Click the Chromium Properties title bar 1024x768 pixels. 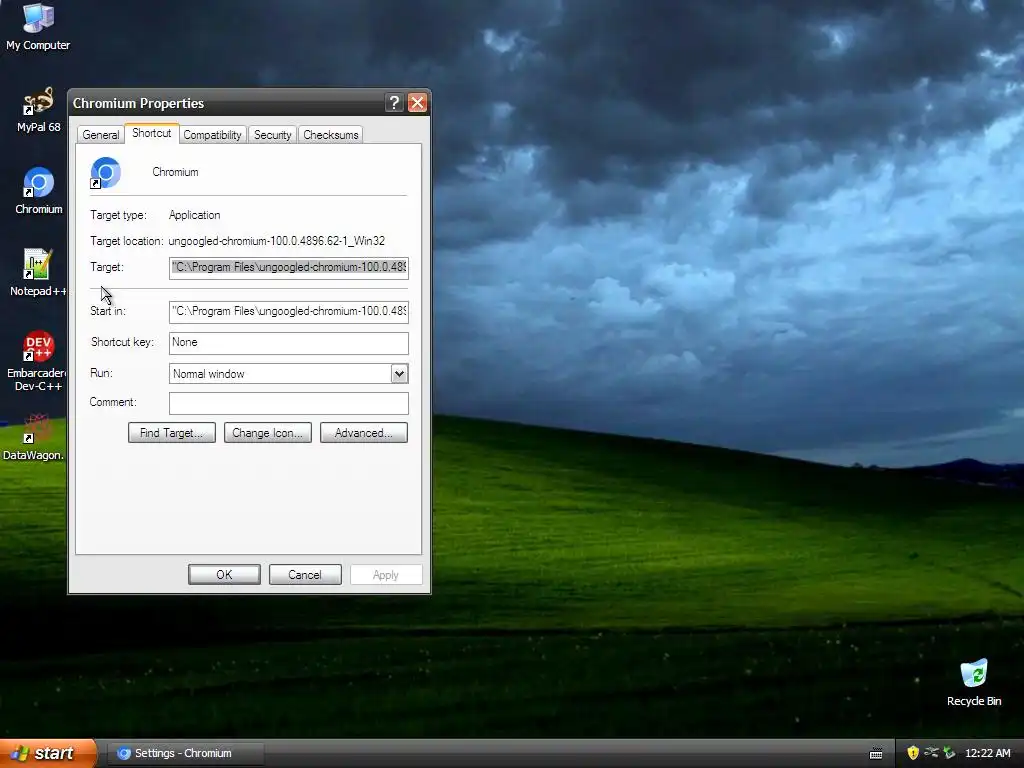pos(227,103)
